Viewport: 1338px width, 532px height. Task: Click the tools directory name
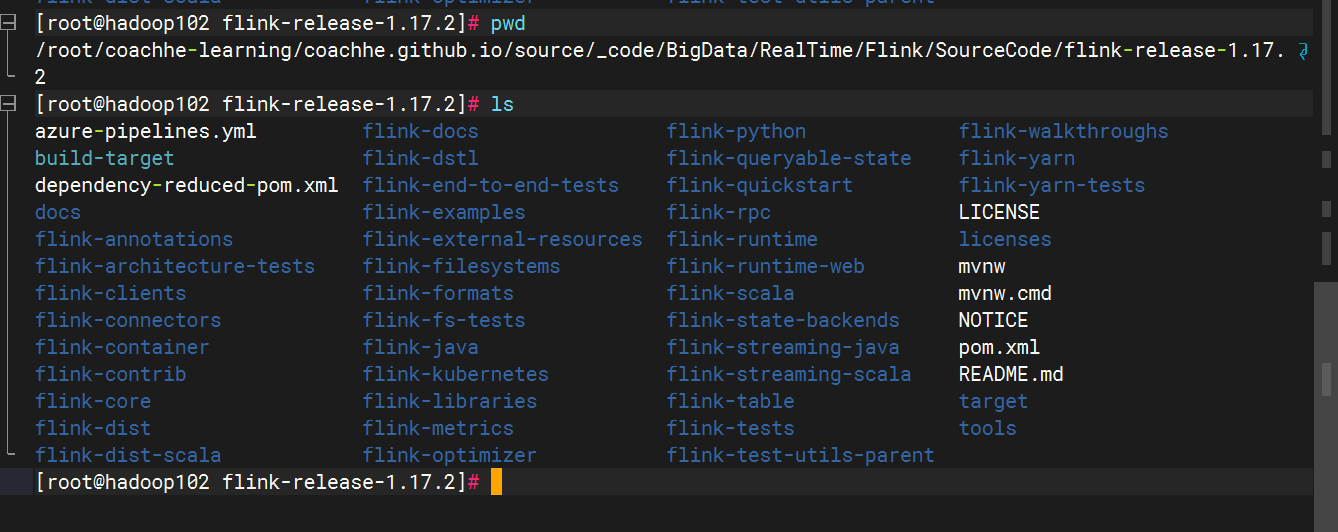(x=987, y=428)
